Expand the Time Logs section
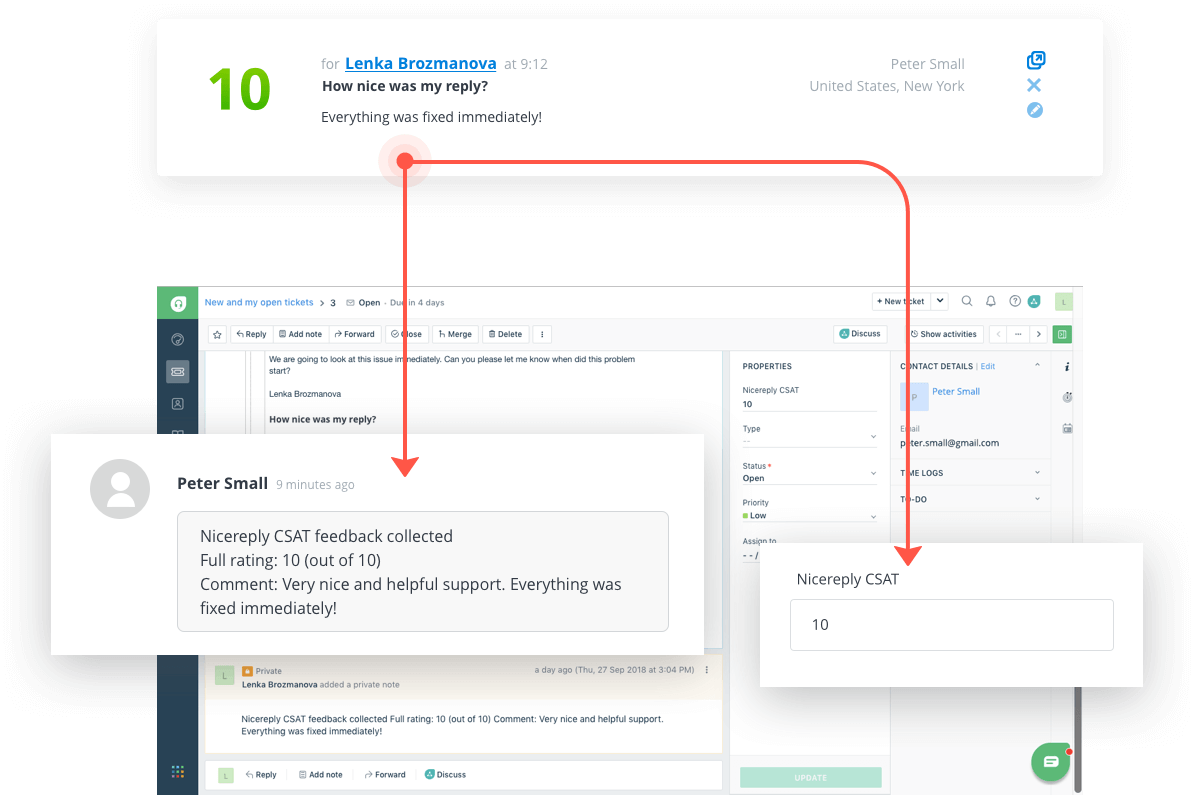This screenshot has width=1194, height=795. click(970, 473)
